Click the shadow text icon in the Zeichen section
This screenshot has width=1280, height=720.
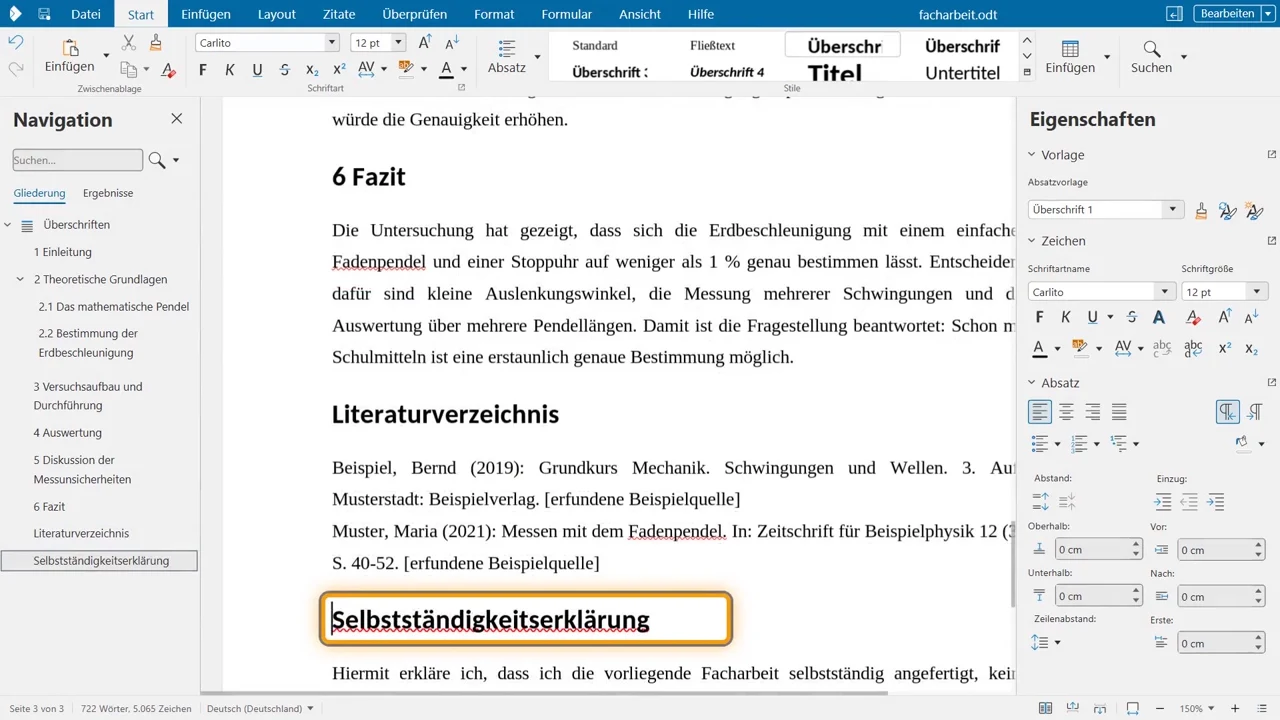tap(1159, 317)
